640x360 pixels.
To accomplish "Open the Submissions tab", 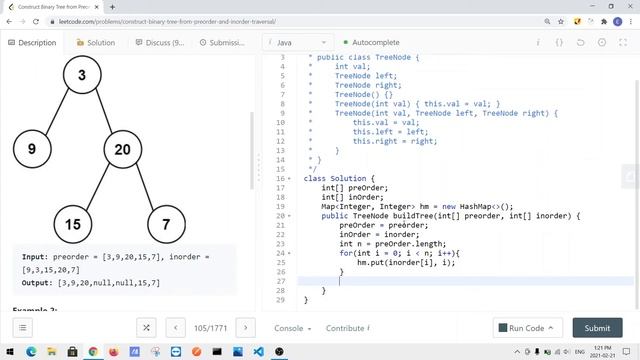I will point(222,42).
